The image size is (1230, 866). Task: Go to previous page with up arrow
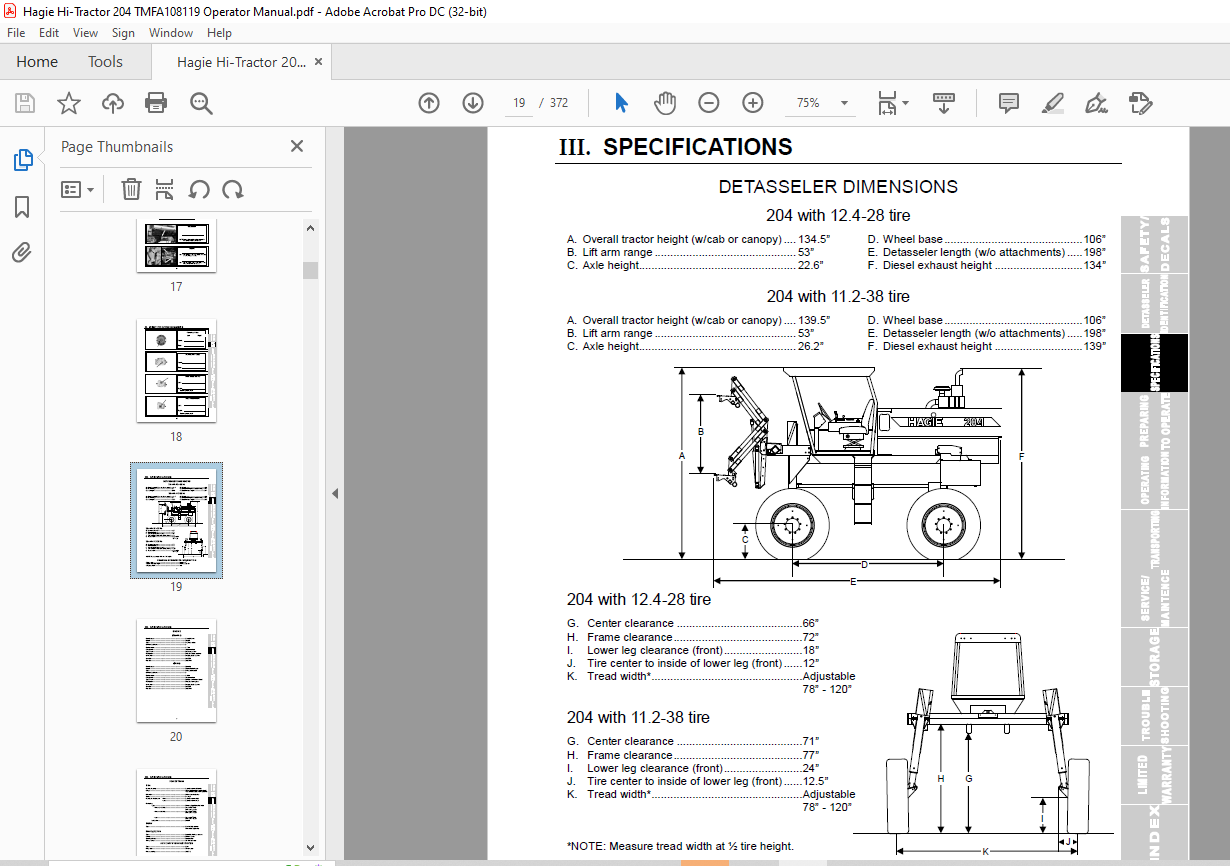[x=429, y=103]
